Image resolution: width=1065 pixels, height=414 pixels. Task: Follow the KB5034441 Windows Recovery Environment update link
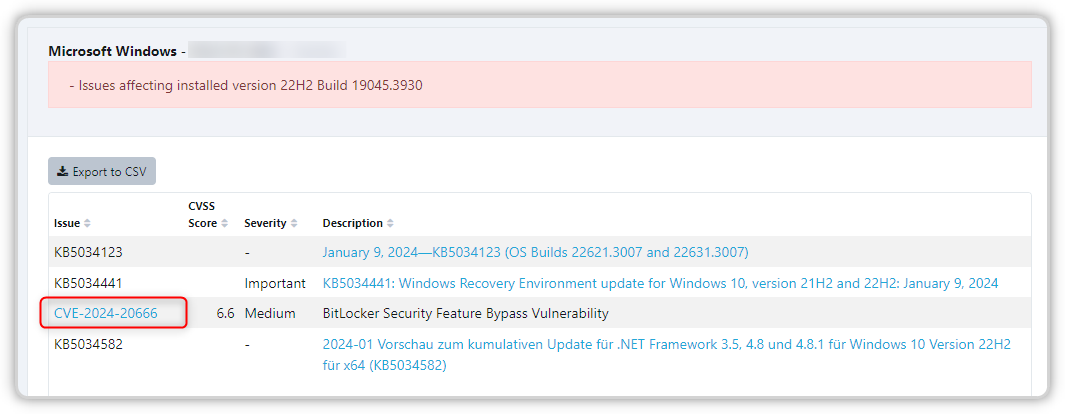tap(660, 283)
